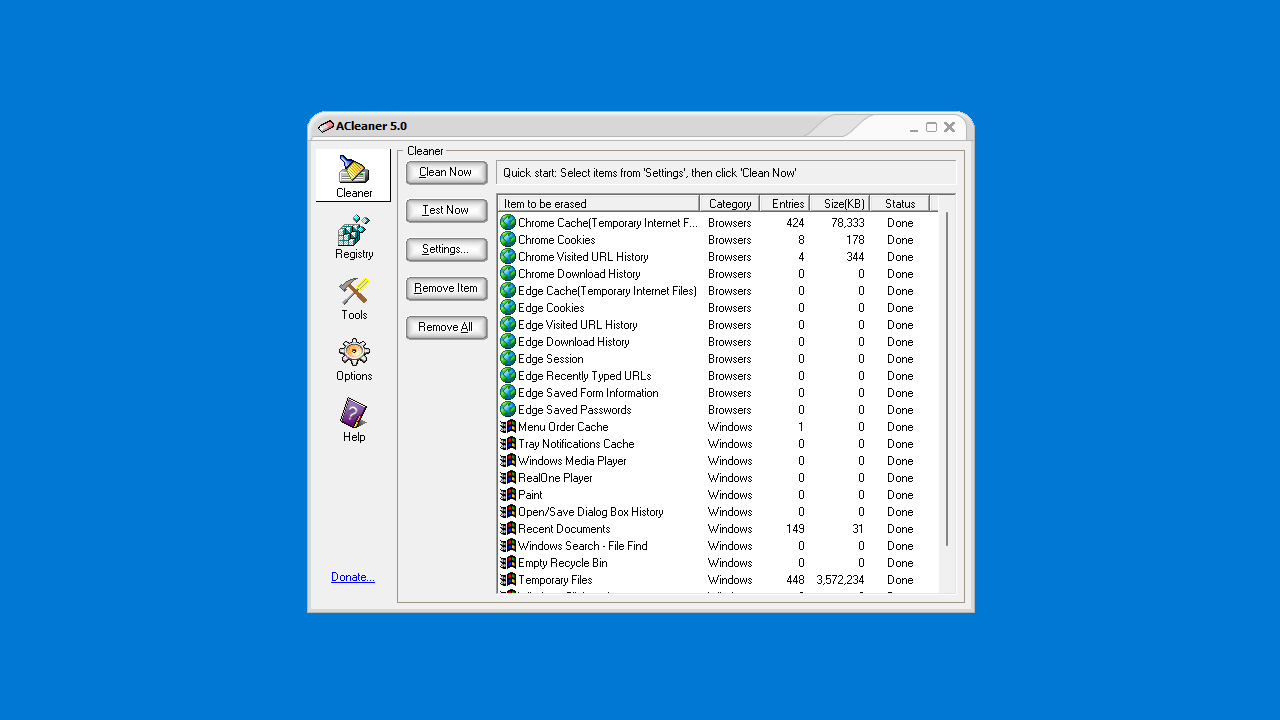Open the Settings... button
This screenshot has width=1280, height=720.
click(446, 250)
